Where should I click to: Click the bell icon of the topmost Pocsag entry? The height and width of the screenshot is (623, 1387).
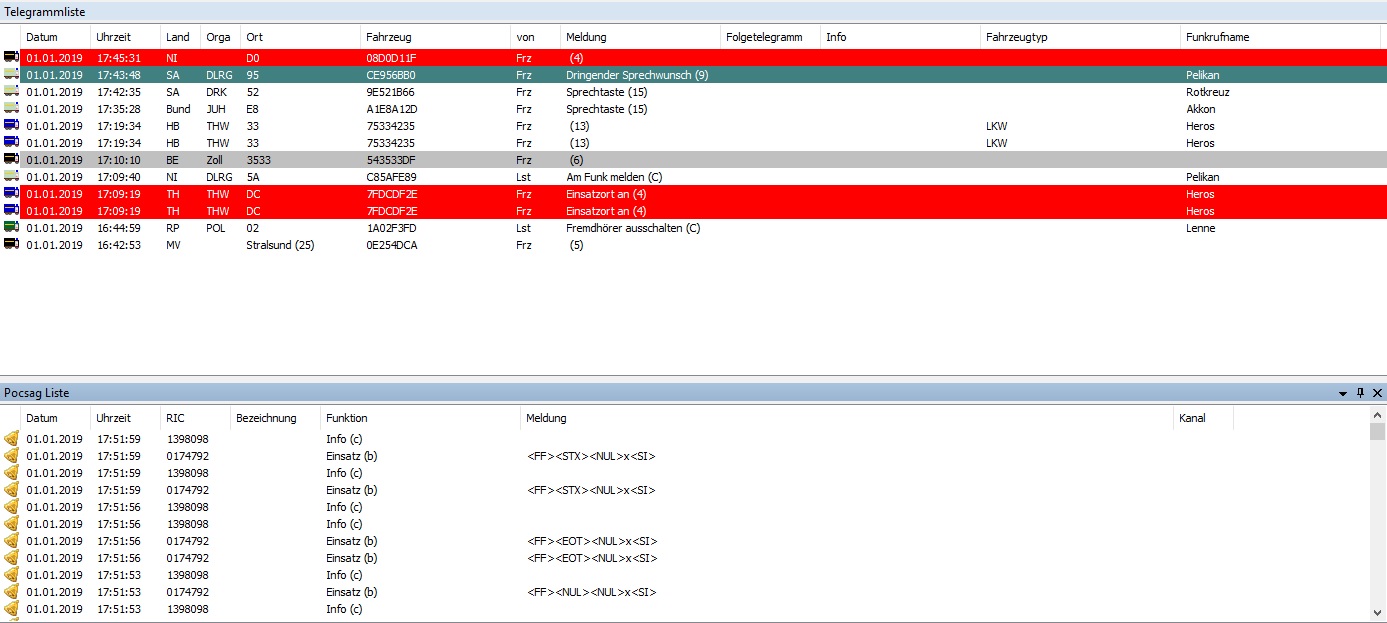click(x=11, y=439)
